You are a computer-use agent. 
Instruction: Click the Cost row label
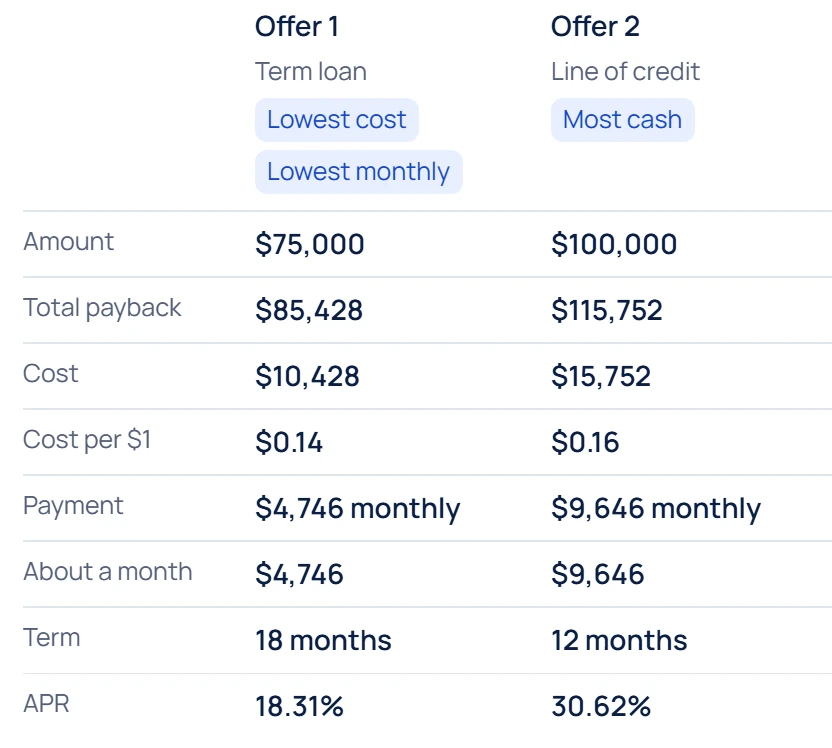[x=51, y=373]
